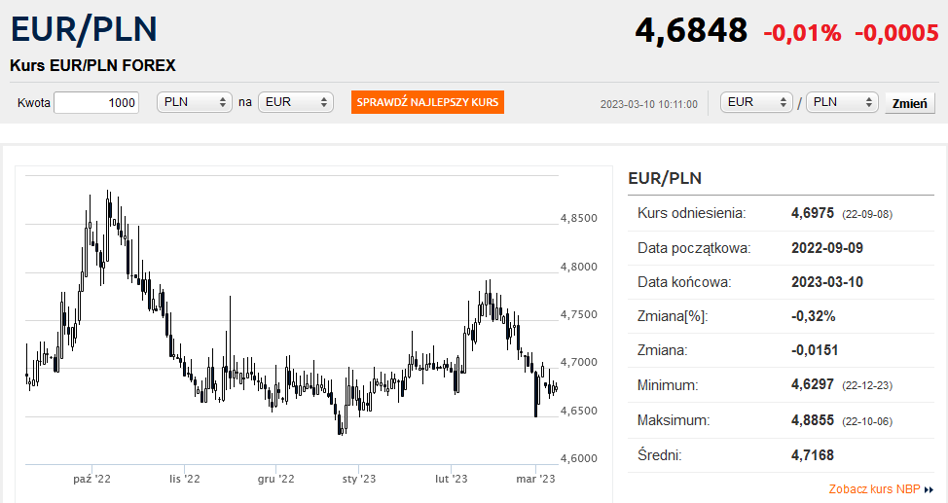The height and width of the screenshot is (503, 948).
Task: Click the Zmiana value -0,0151
Action: click(814, 350)
